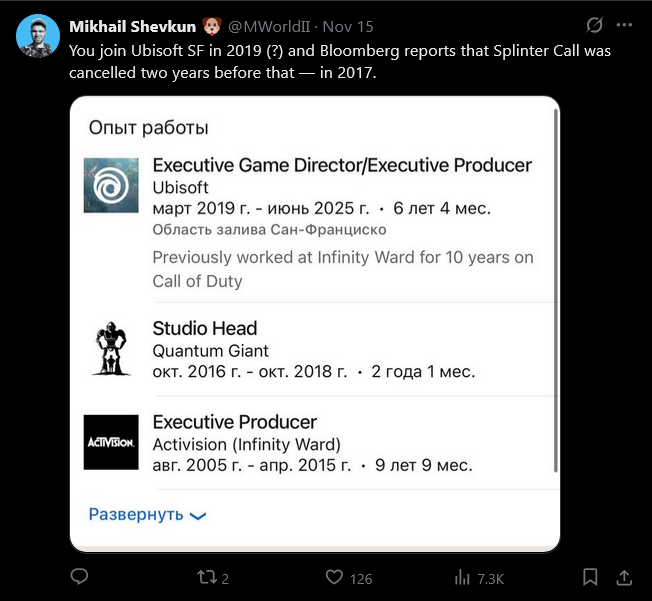Viewport: 652px width, 601px height.
Task: Click the Ubisoft company logo
Action: 111,185
